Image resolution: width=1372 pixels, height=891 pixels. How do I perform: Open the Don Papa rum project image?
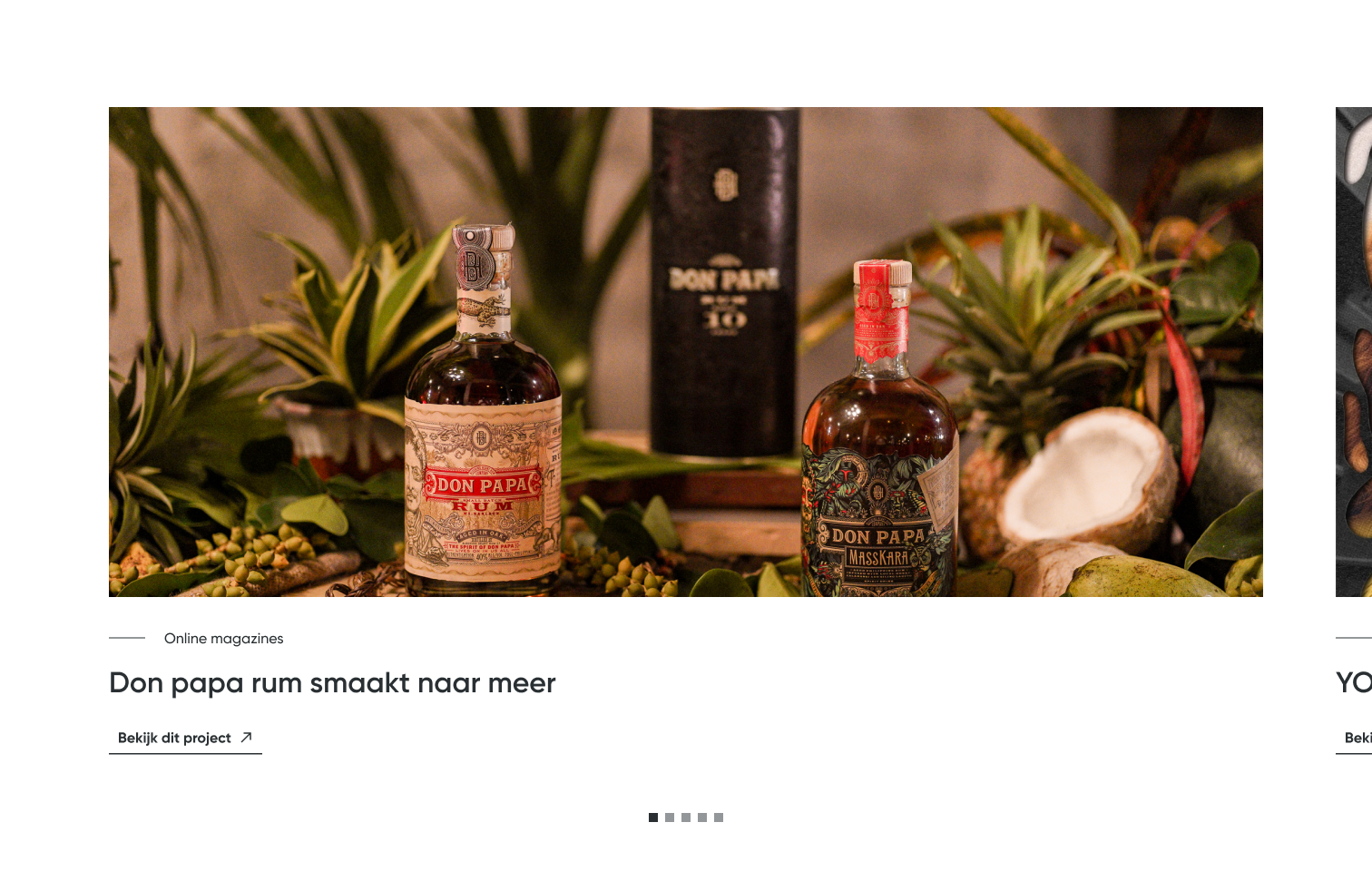tap(686, 352)
